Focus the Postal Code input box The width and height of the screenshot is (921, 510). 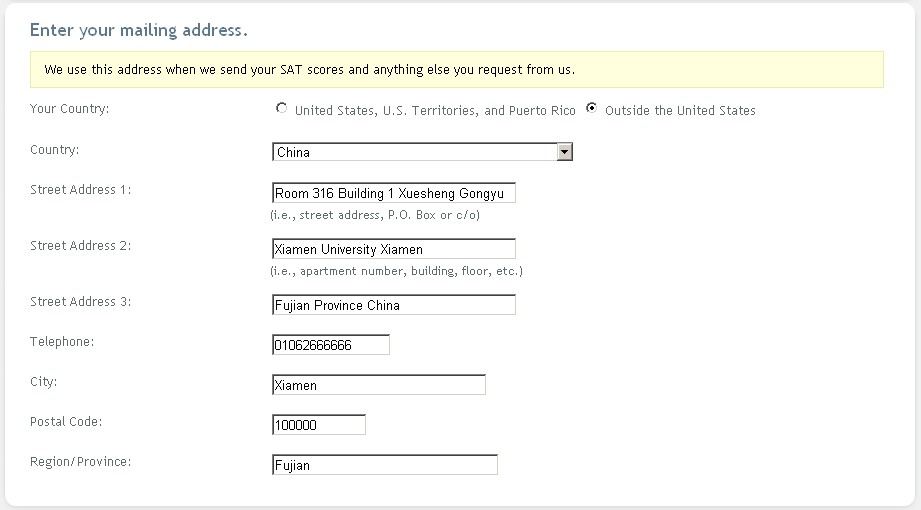318,425
